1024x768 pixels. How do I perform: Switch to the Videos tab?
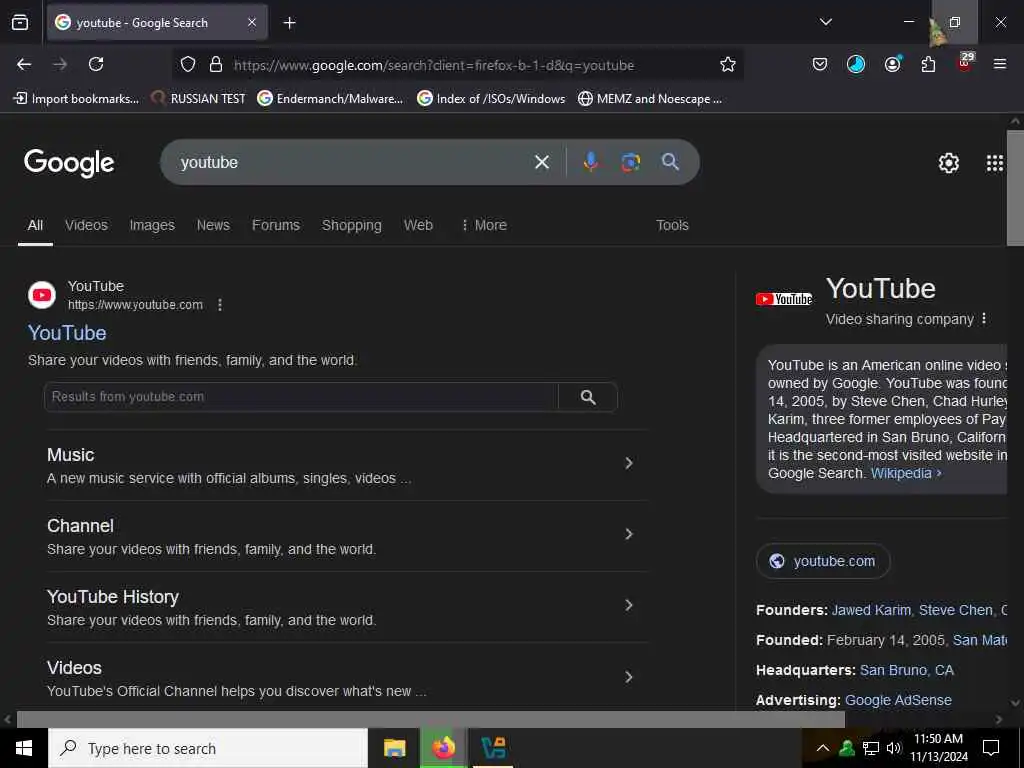click(x=86, y=225)
